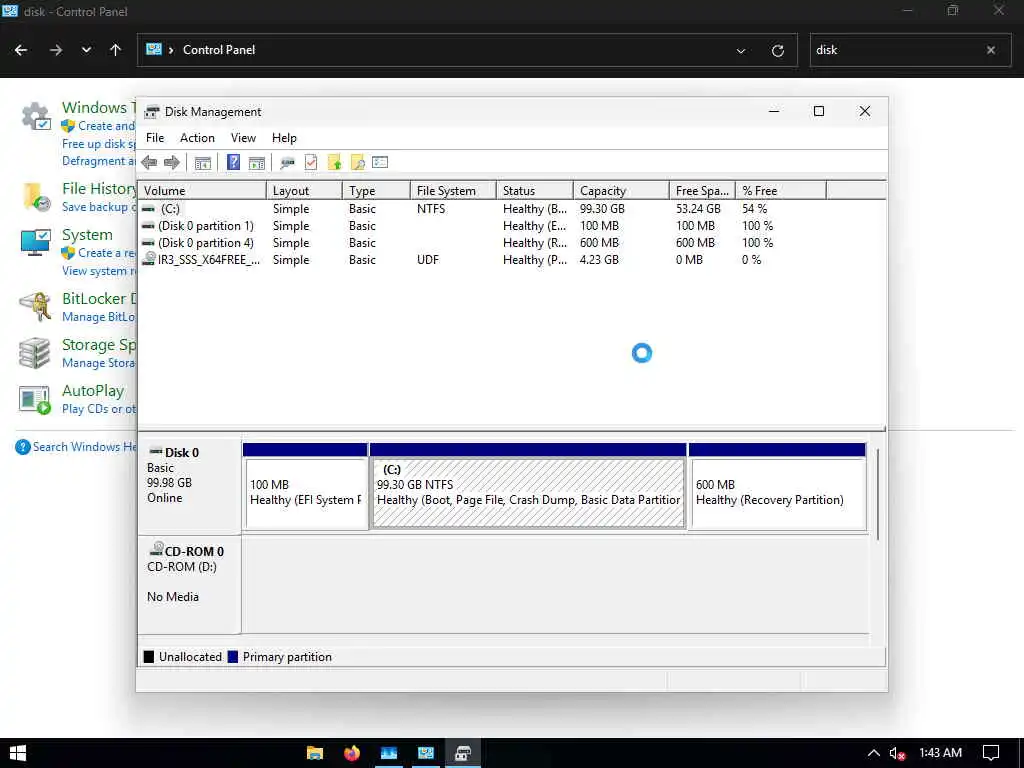Screen dimensions: 1024x768
Task: Sort by the Type column header
Action: click(376, 191)
